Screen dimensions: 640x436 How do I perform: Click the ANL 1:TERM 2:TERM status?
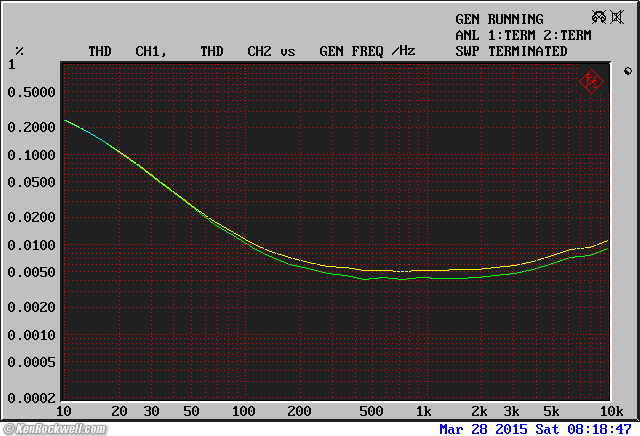[x=523, y=35]
